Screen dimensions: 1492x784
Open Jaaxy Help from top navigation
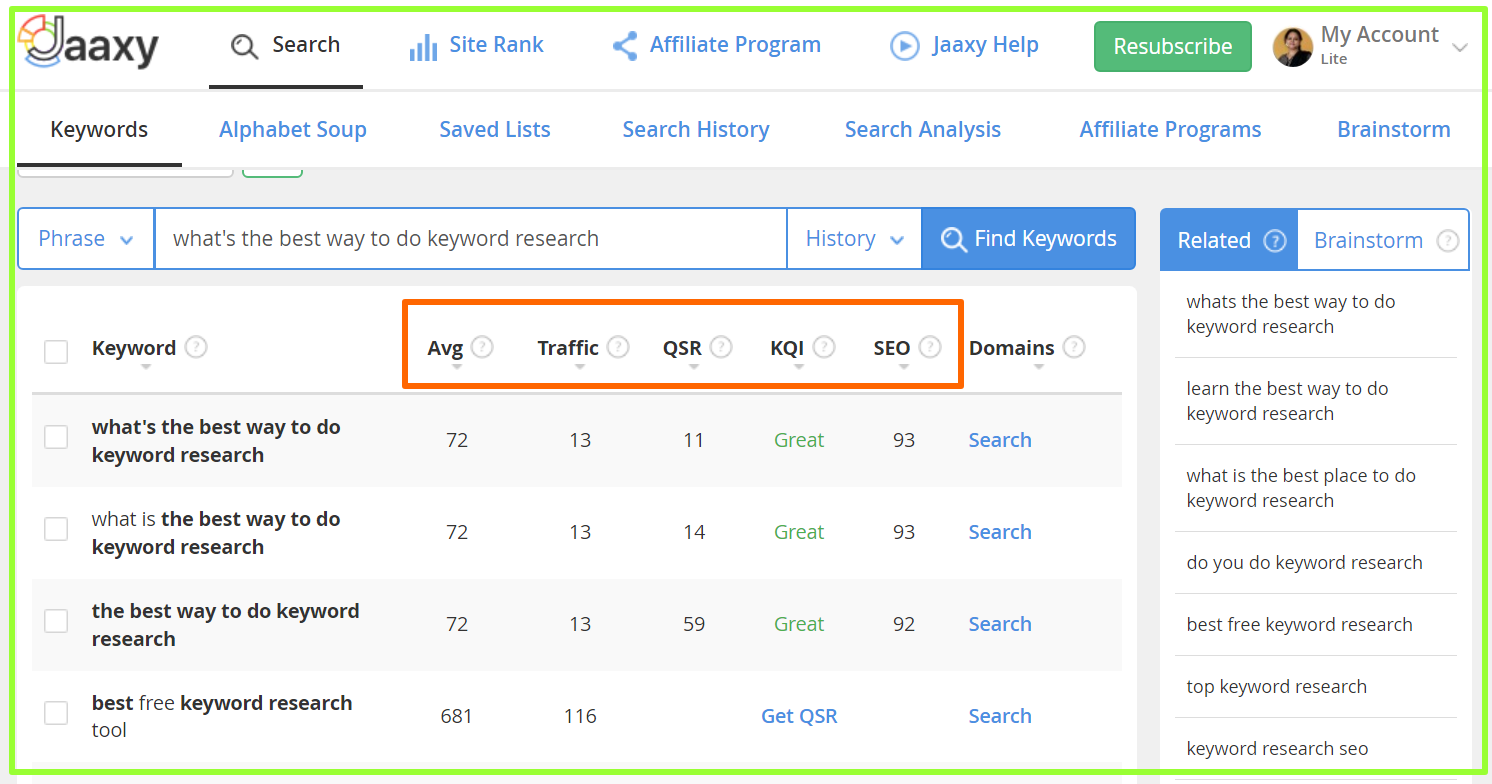click(964, 46)
